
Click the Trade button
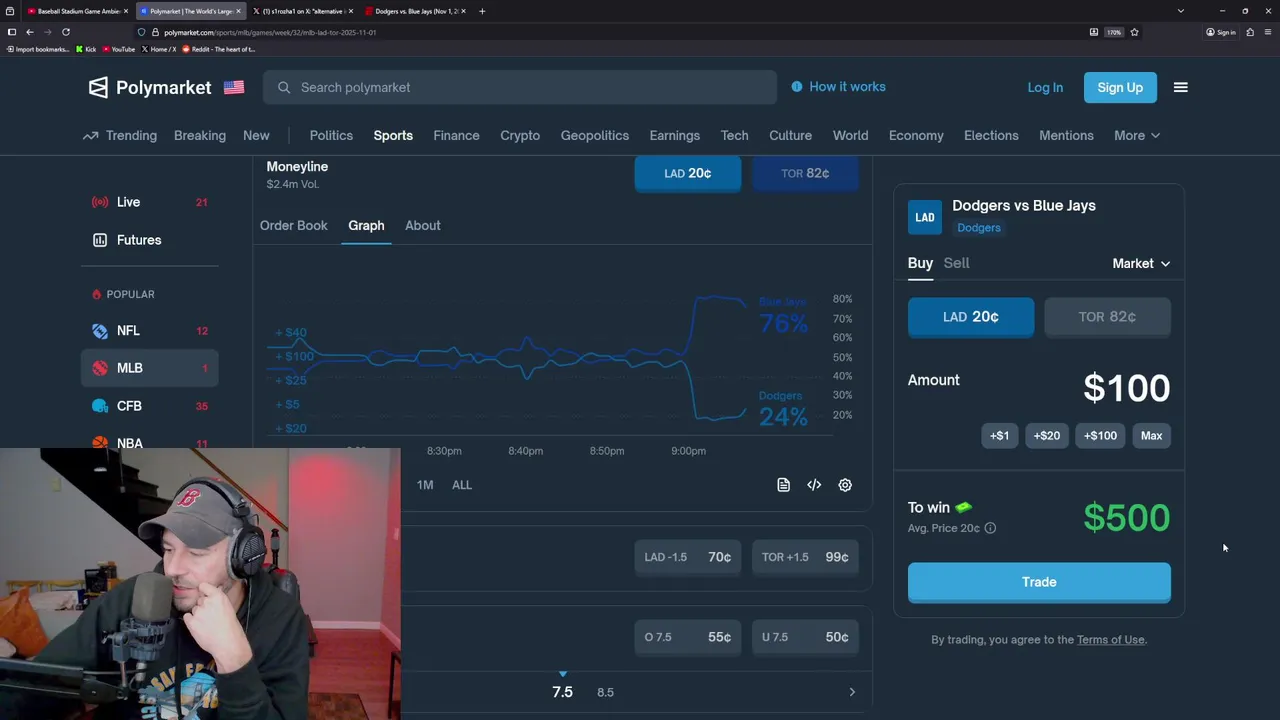(x=1039, y=582)
